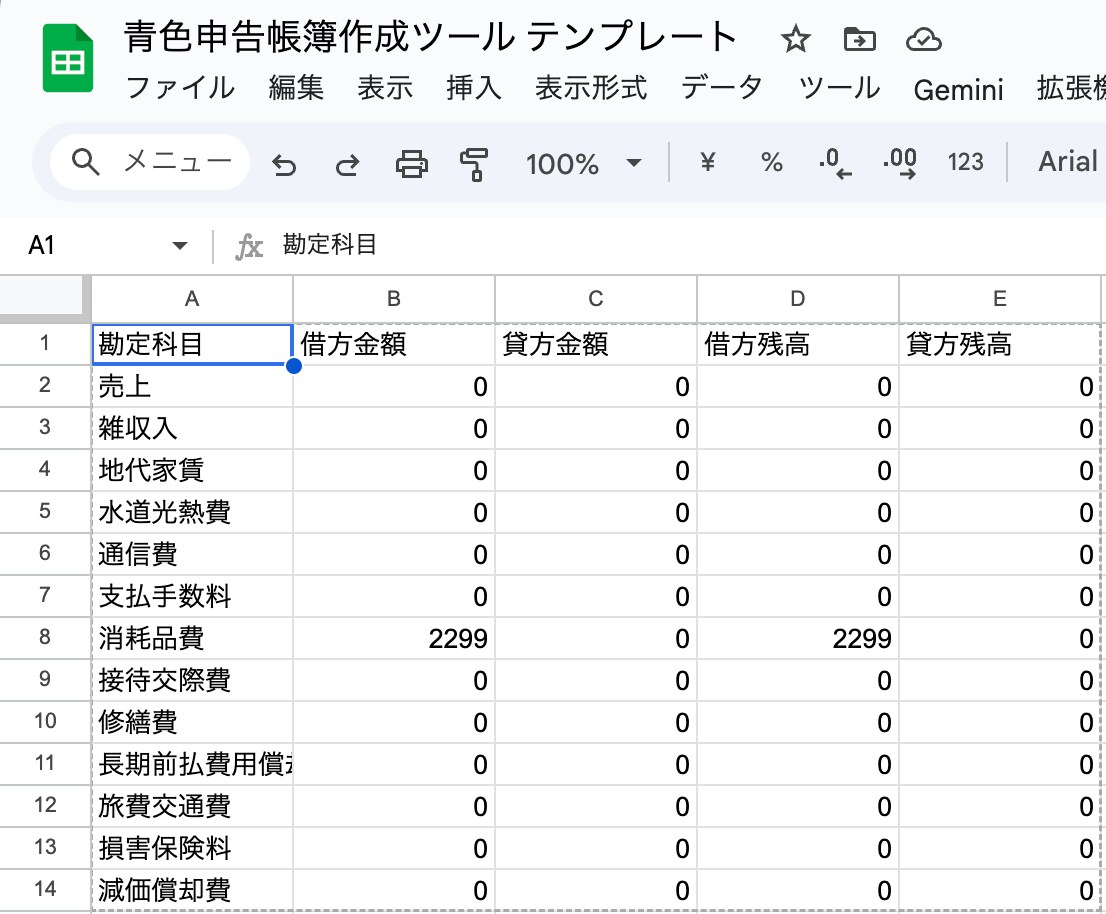The height and width of the screenshot is (914, 1106).
Task: Search menus with the メニュー search box
Action: [150, 162]
